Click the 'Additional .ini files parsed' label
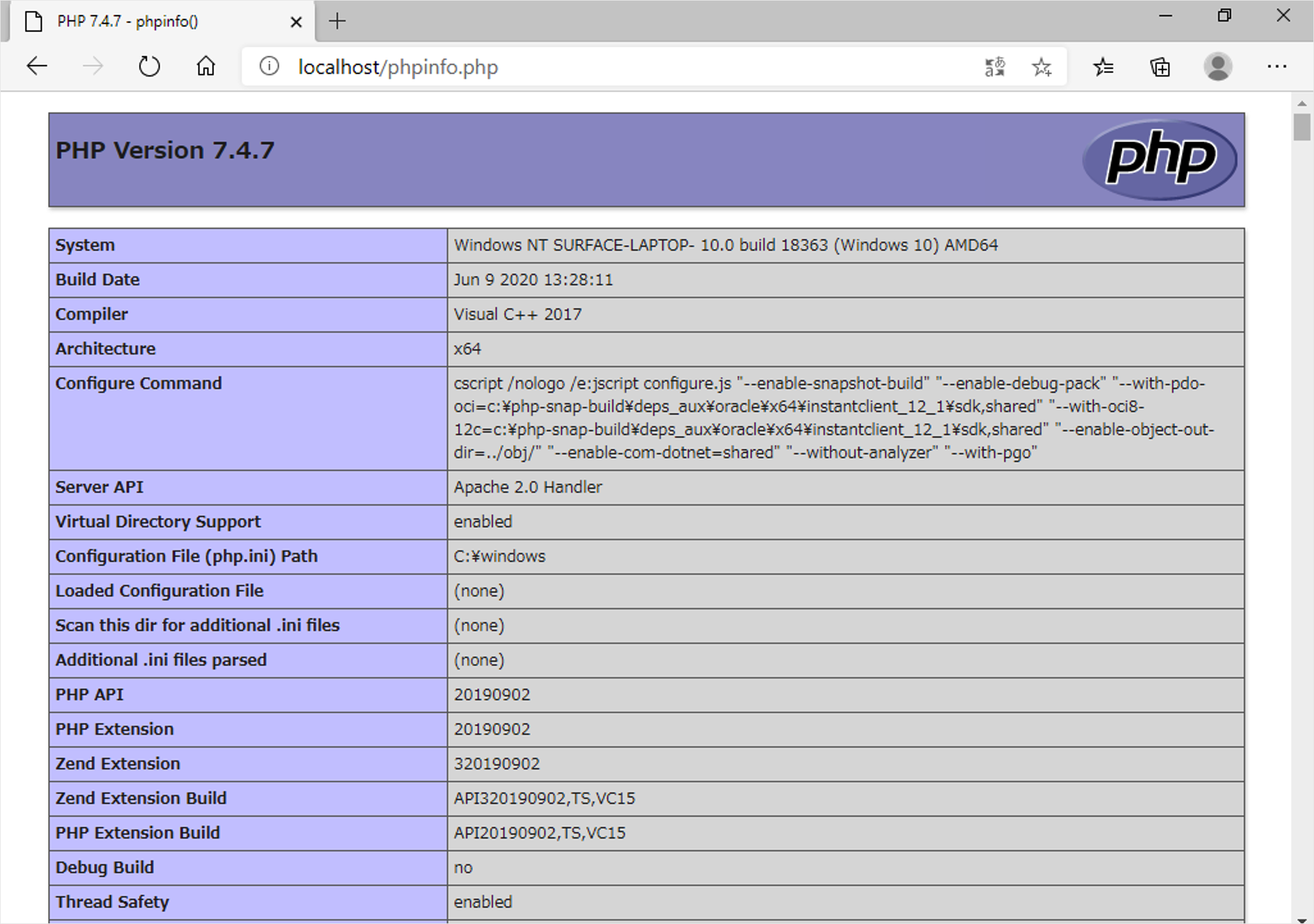This screenshot has width=1314, height=924. (161, 661)
